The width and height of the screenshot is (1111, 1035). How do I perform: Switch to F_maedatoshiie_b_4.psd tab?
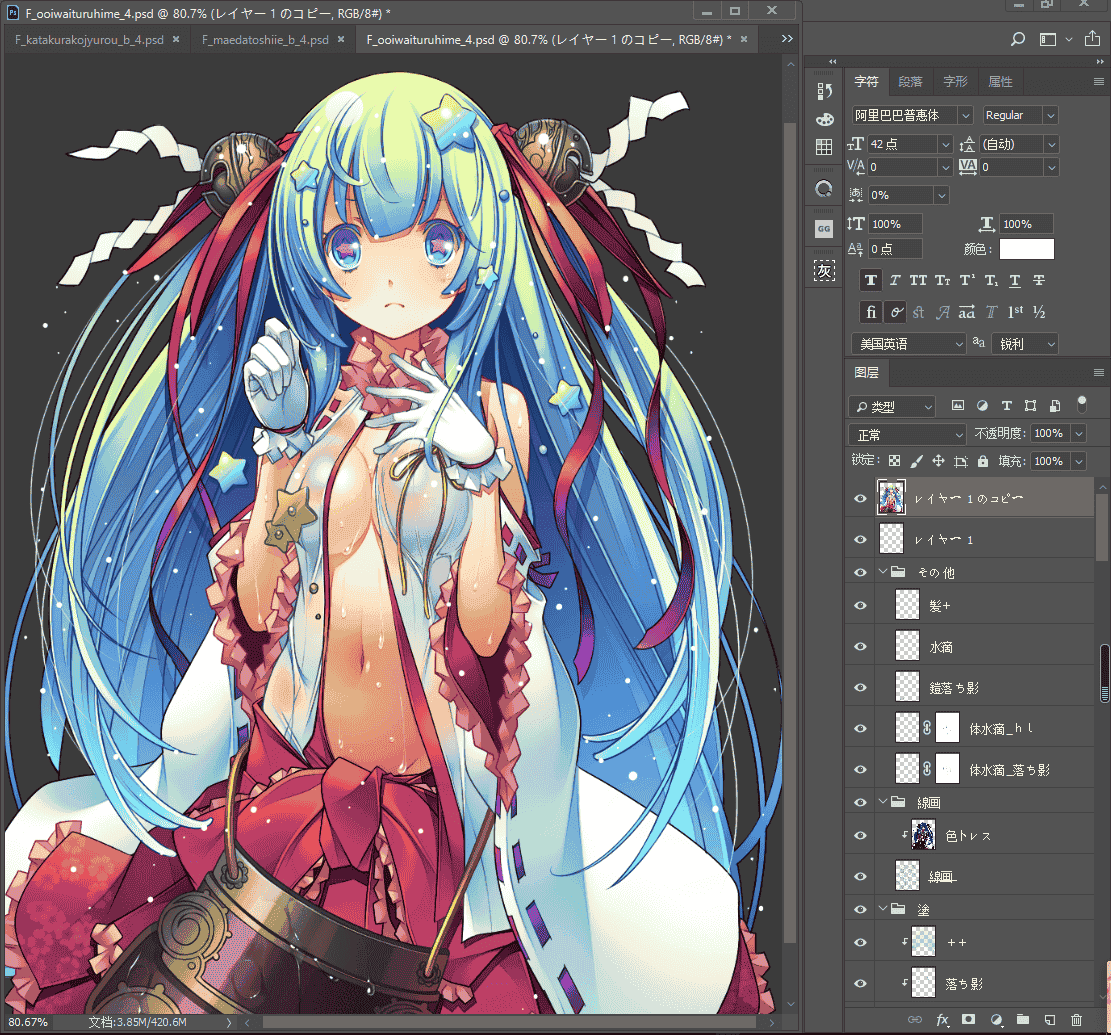pos(265,40)
